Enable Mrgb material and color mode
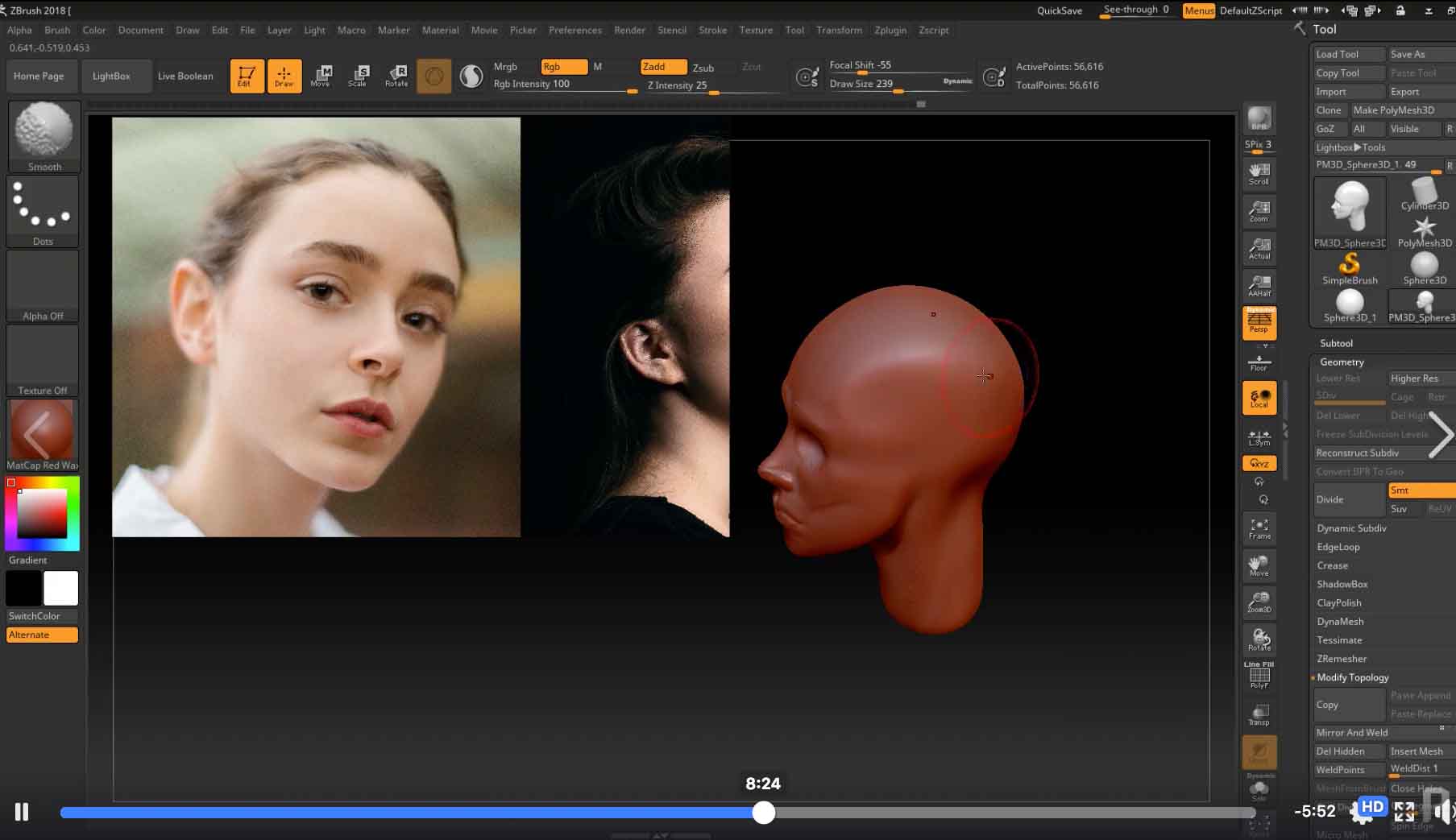This screenshot has height=840, width=1456. (506, 67)
